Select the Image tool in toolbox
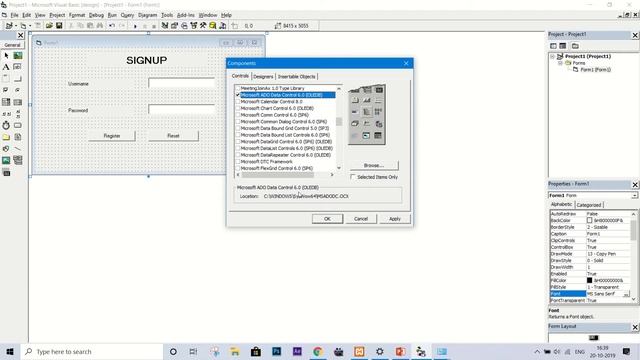This screenshot has height=360, width=640. coord(6,160)
